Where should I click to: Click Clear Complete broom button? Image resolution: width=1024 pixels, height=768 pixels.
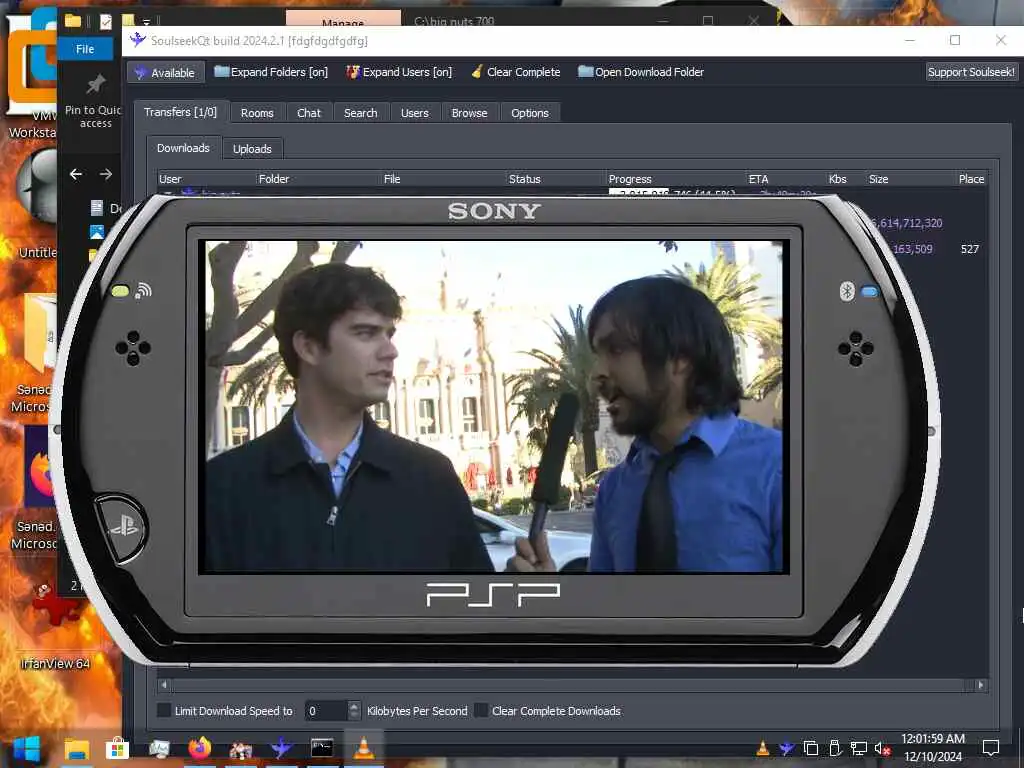pos(515,72)
